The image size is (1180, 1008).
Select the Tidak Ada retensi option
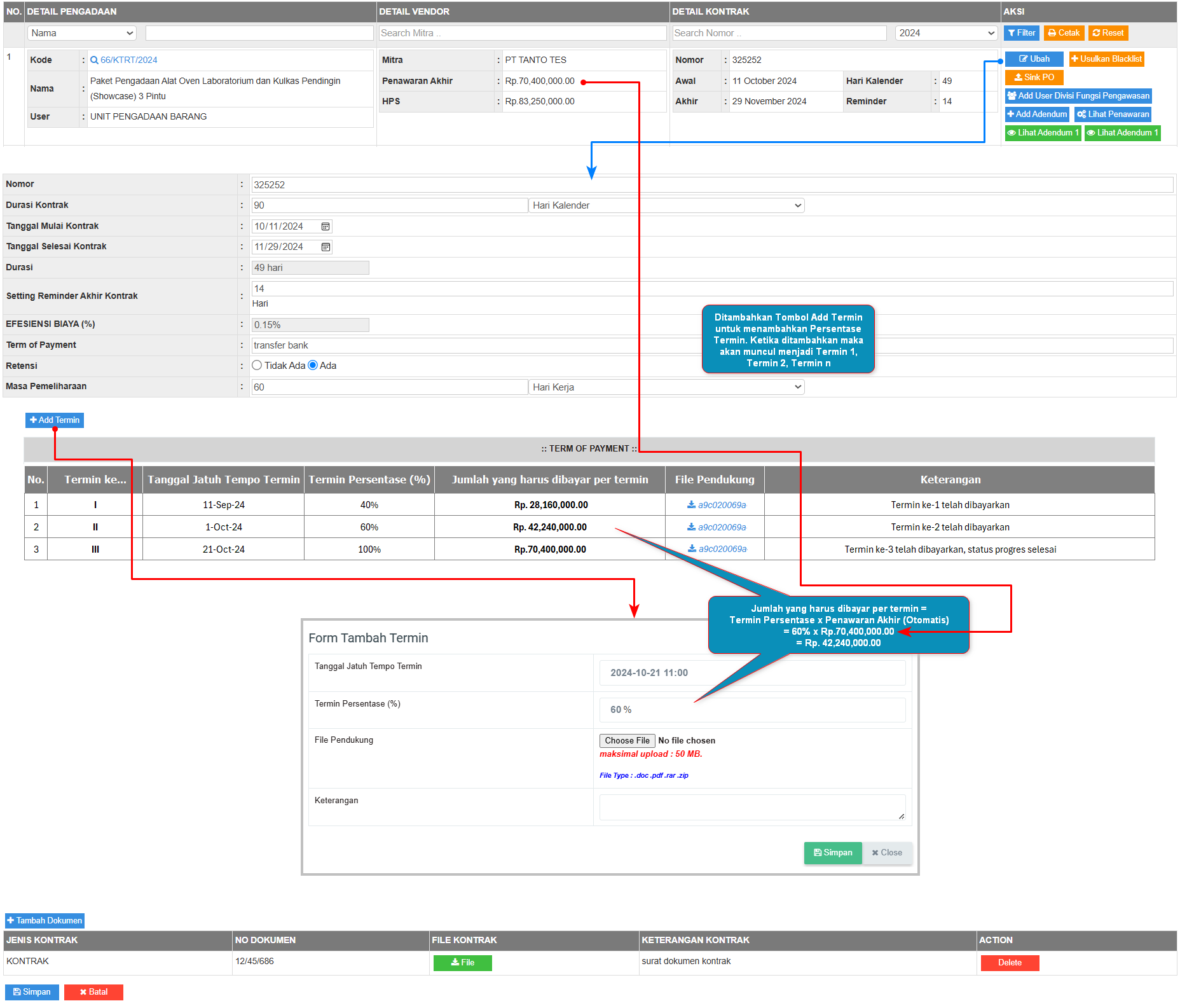click(257, 366)
